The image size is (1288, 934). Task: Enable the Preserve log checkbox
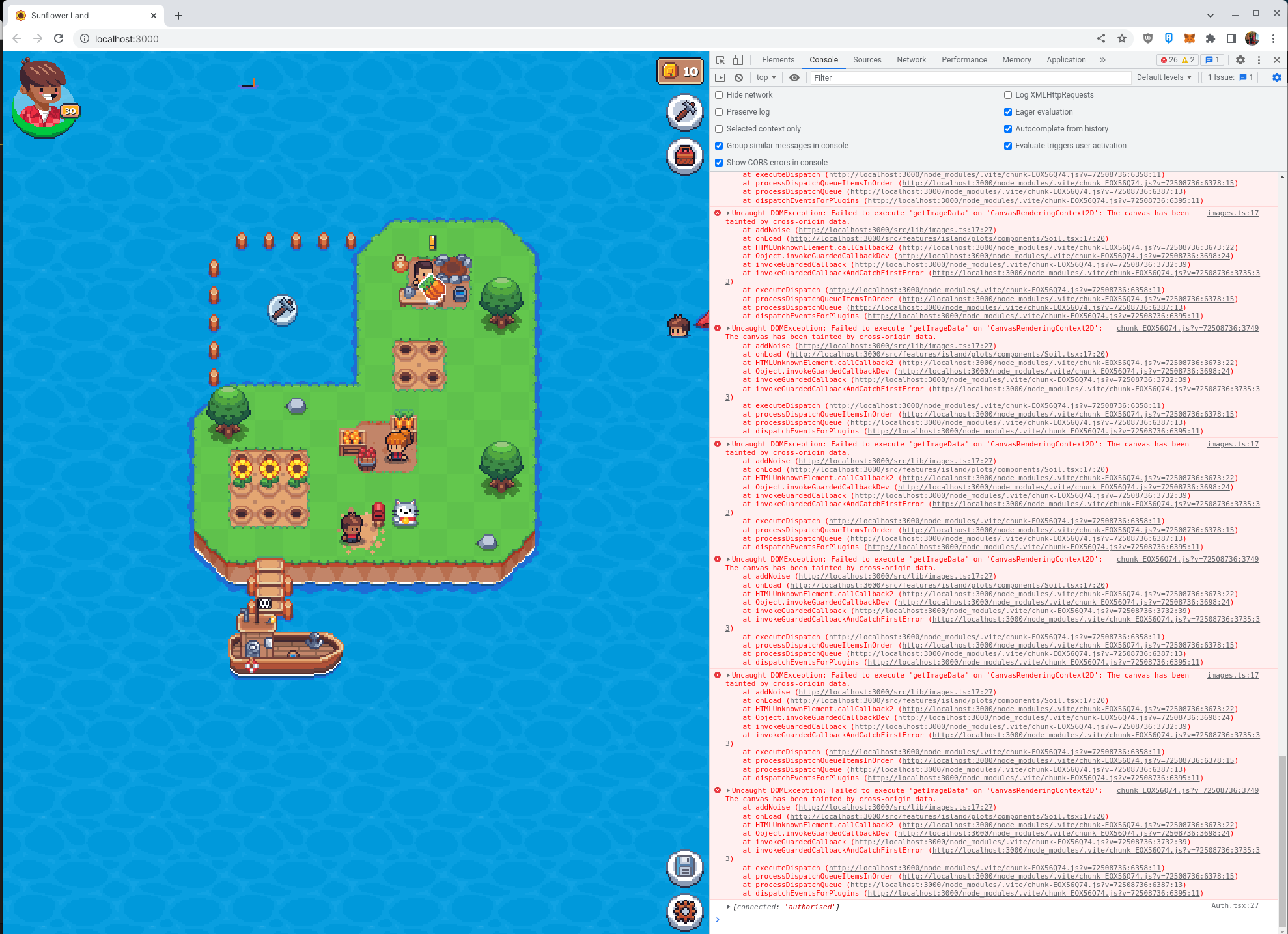(719, 112)
